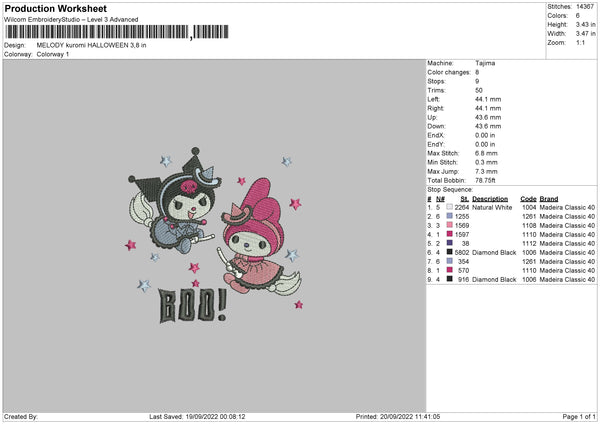
Task: Click the Stitches count 14367
Action: tap(585, 7)
